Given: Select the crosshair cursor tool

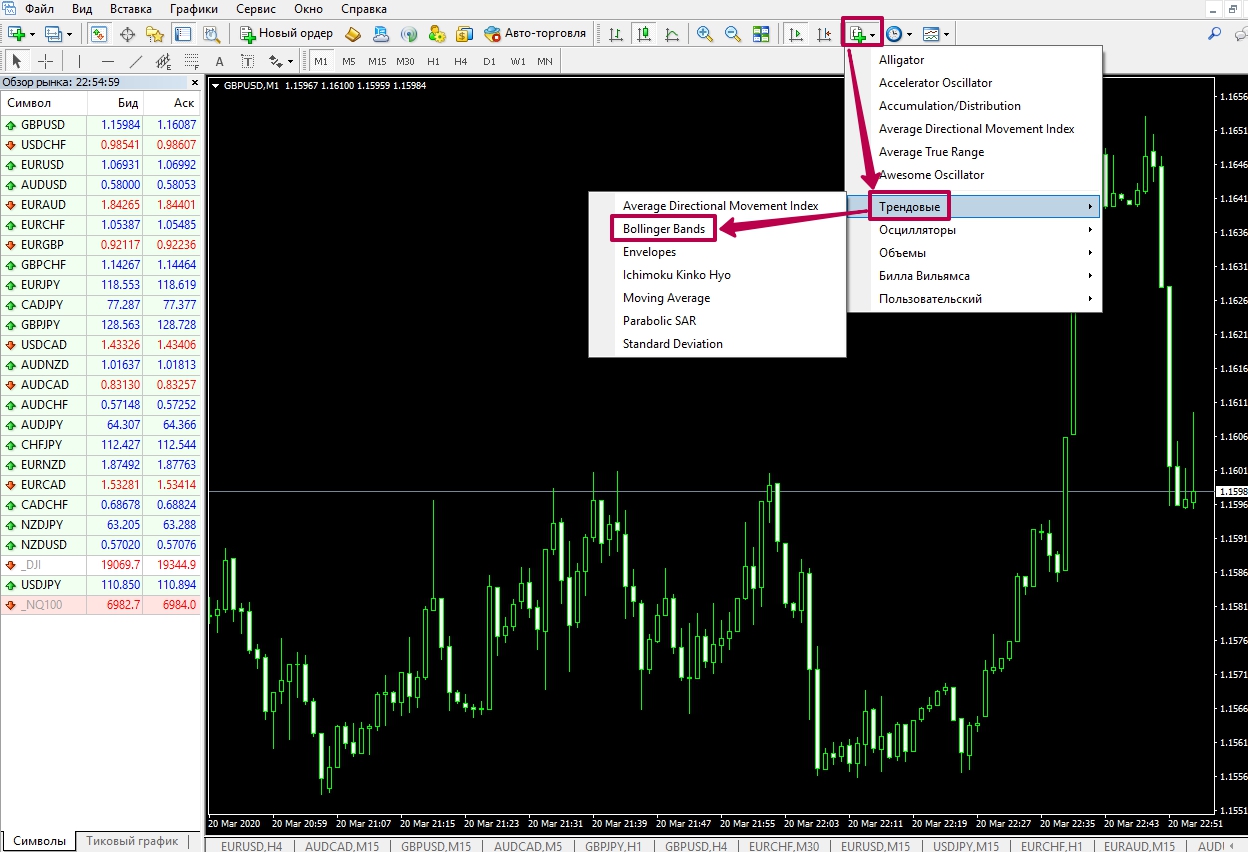Looking at the screenshot, I should point(45,61).
